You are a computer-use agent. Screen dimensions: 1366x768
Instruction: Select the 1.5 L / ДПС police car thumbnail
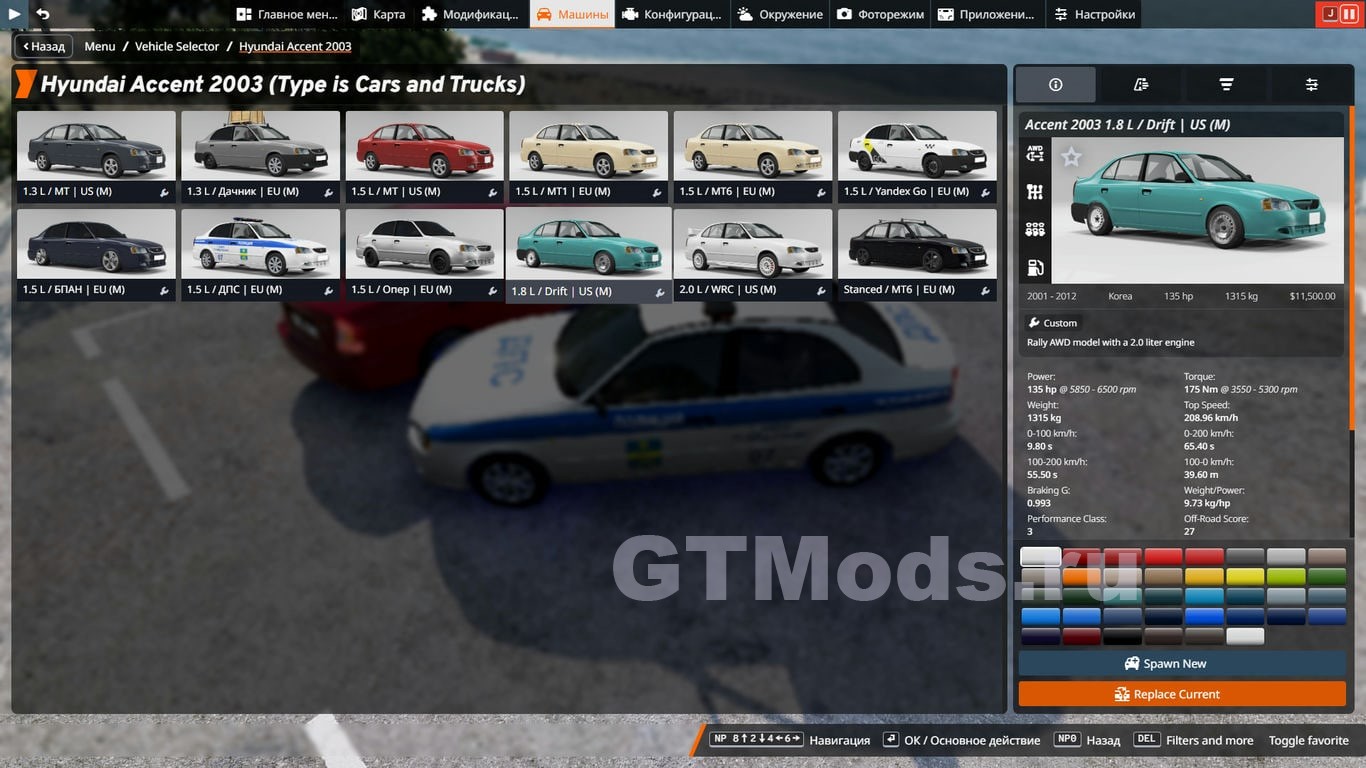260,254
